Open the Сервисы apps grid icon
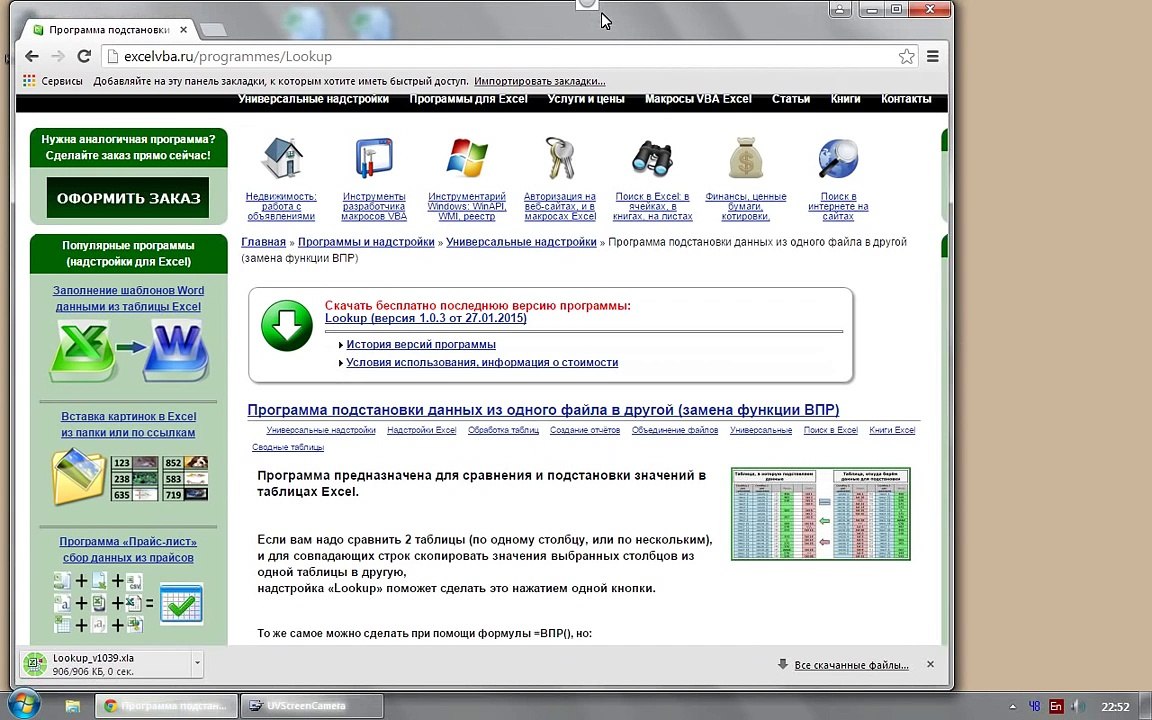 (x=29, y=81)
